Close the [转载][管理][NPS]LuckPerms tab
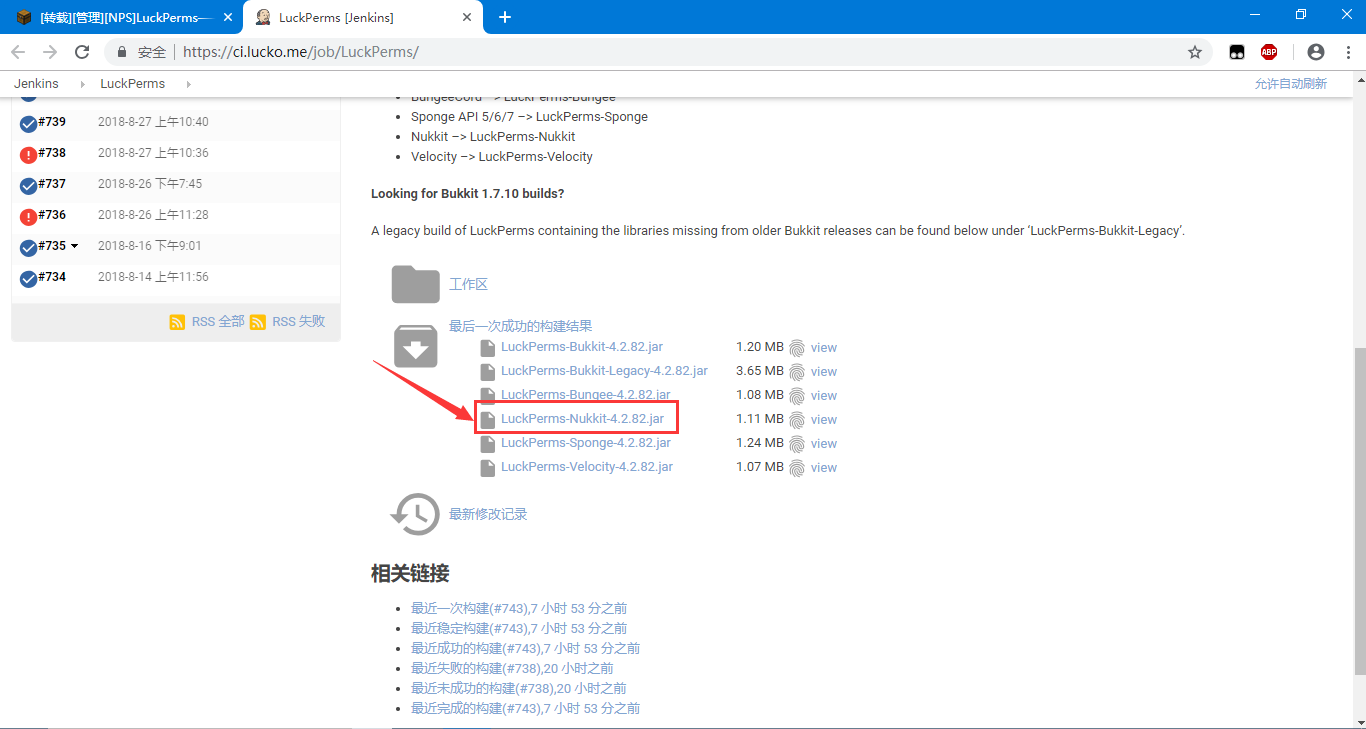 227,17
